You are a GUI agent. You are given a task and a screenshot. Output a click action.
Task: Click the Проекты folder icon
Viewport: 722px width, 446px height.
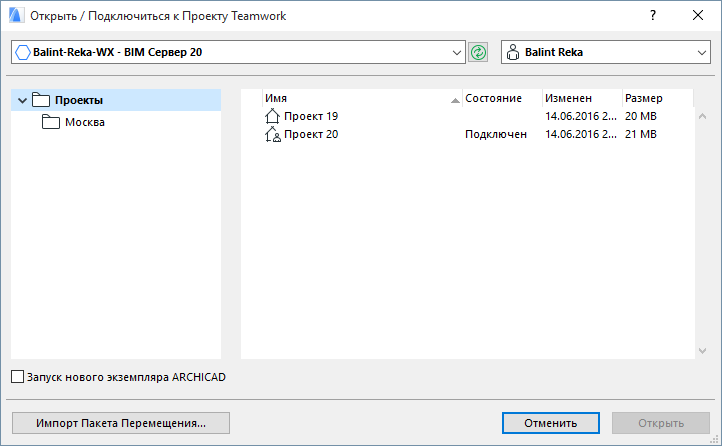[41, 100]
